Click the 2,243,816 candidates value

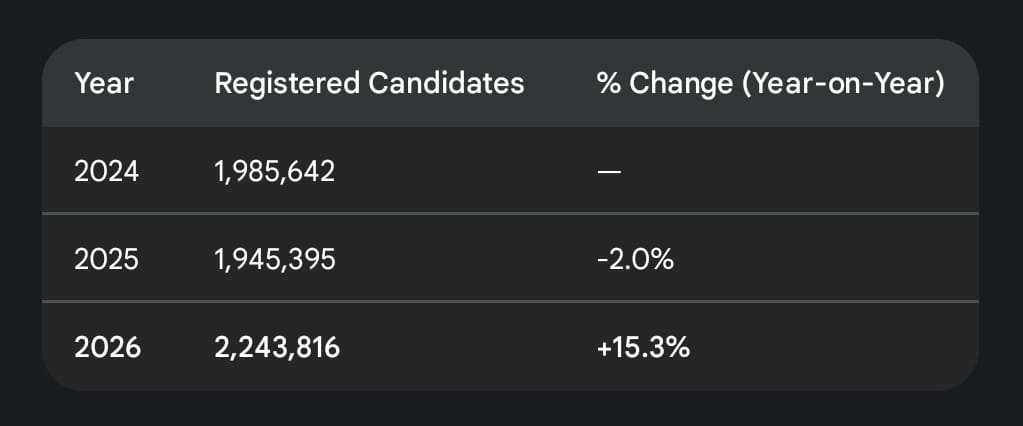click(x=277, y=348)
